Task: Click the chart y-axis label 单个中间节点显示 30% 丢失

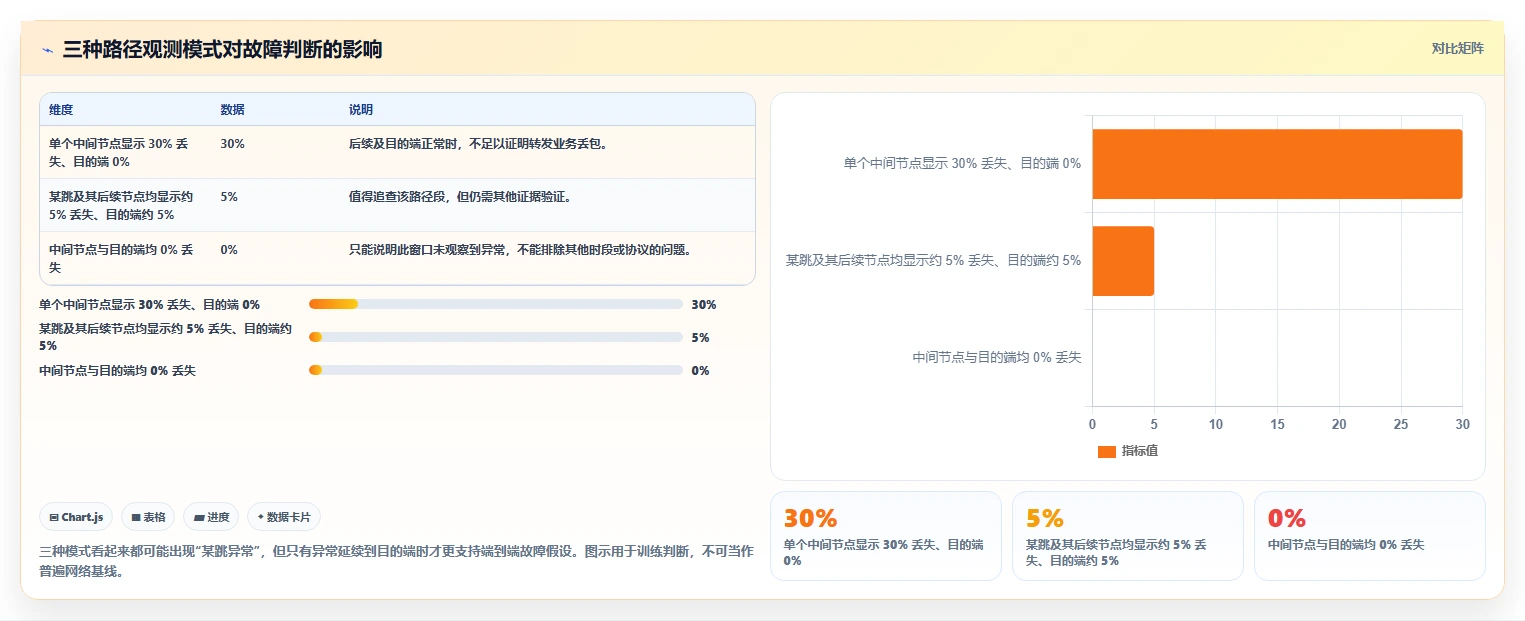Action: point(962,163)
